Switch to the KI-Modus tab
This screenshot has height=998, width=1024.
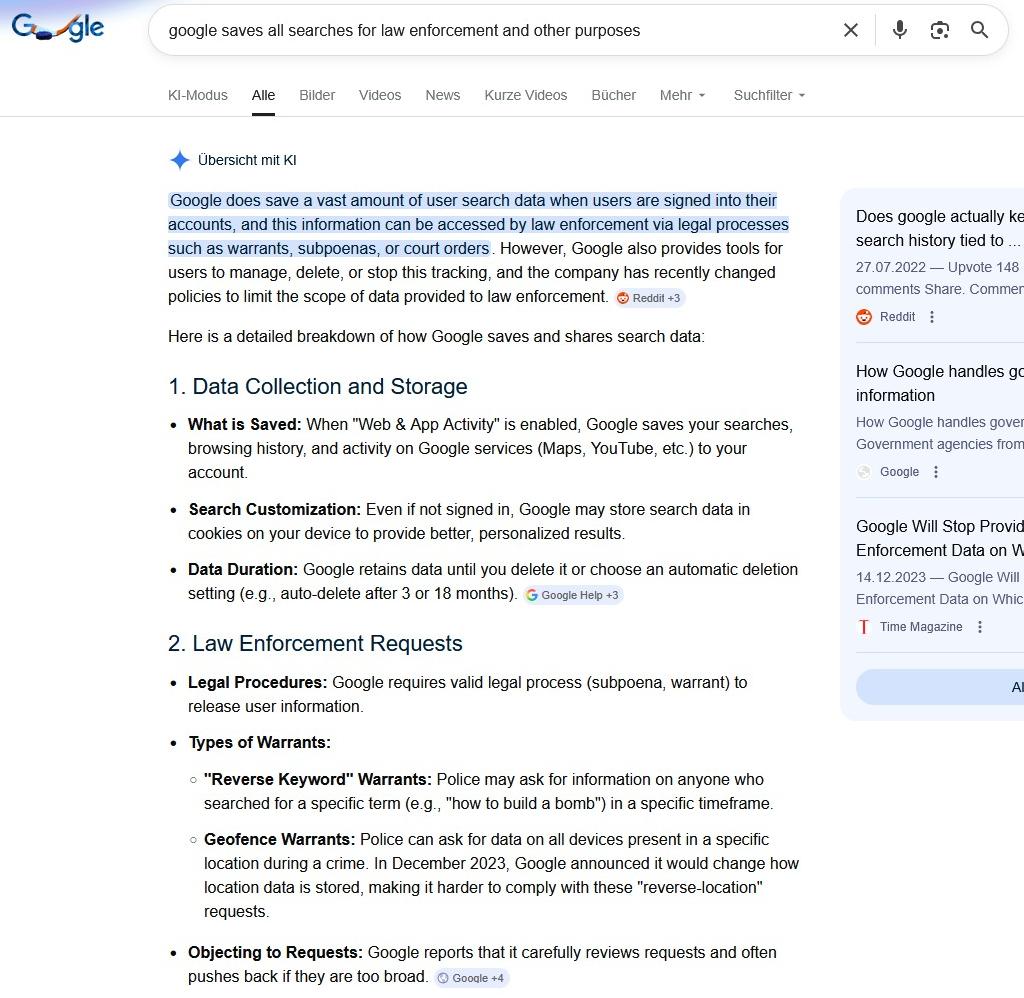[198, 95]
